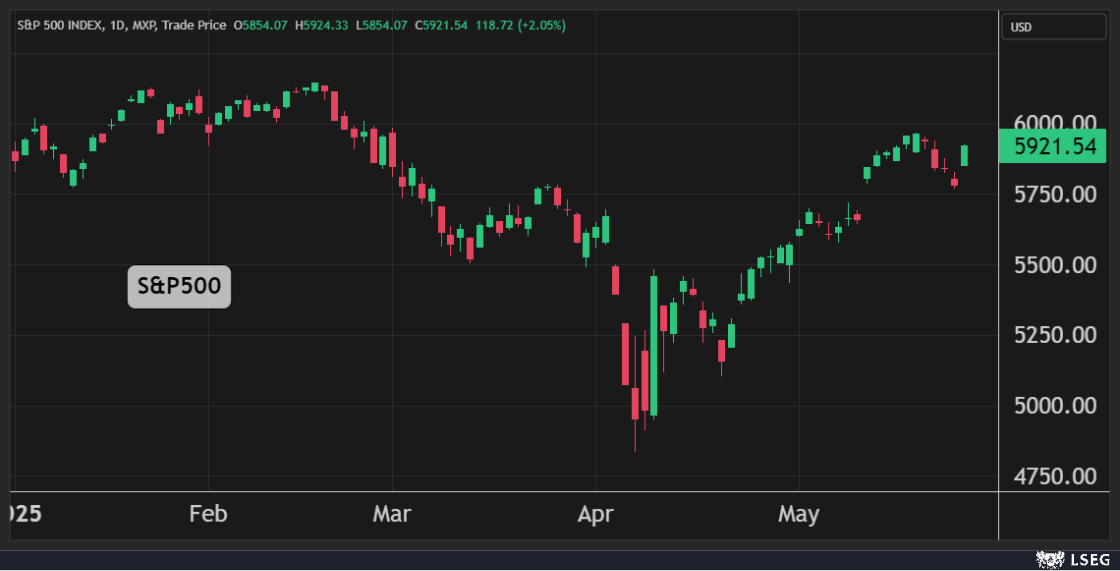This screenshot has width=1120, height=571.
Task: Click the Mar label on time axis
Action: [391, 514]
